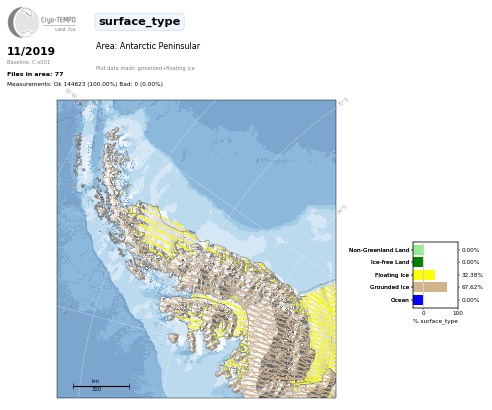The height and width of the screenshot is (410, 492).
Task: Click the 32.38% floating ice value
Action: point(472,275)
